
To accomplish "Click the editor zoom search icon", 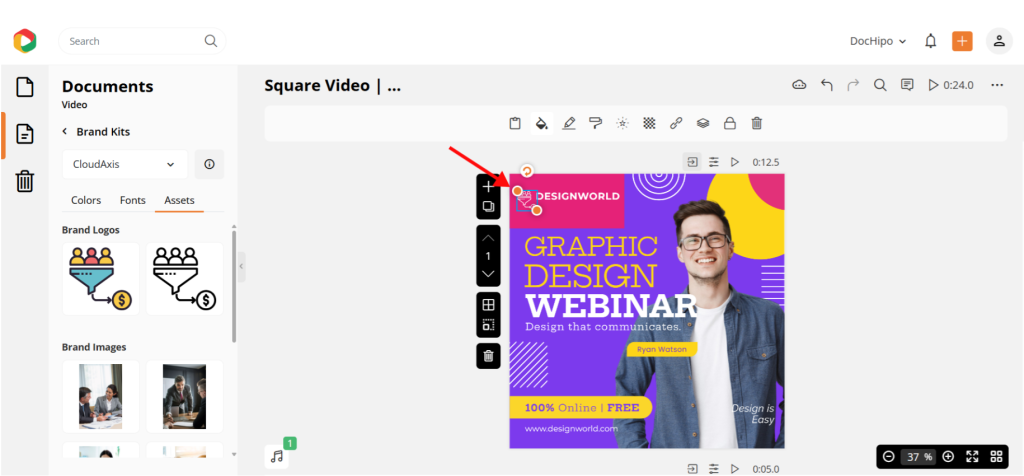I will [880, 85].
